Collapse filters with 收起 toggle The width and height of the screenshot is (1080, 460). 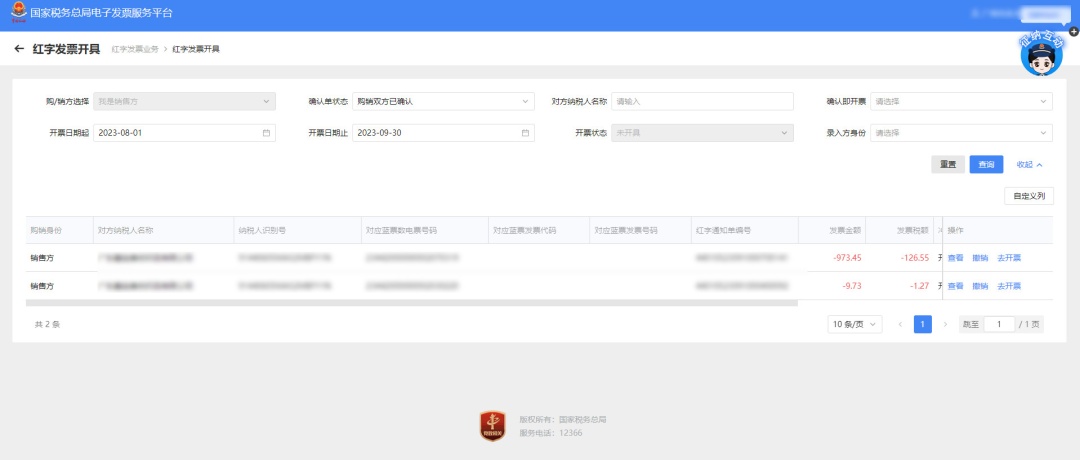click(x=1030, y=165)
